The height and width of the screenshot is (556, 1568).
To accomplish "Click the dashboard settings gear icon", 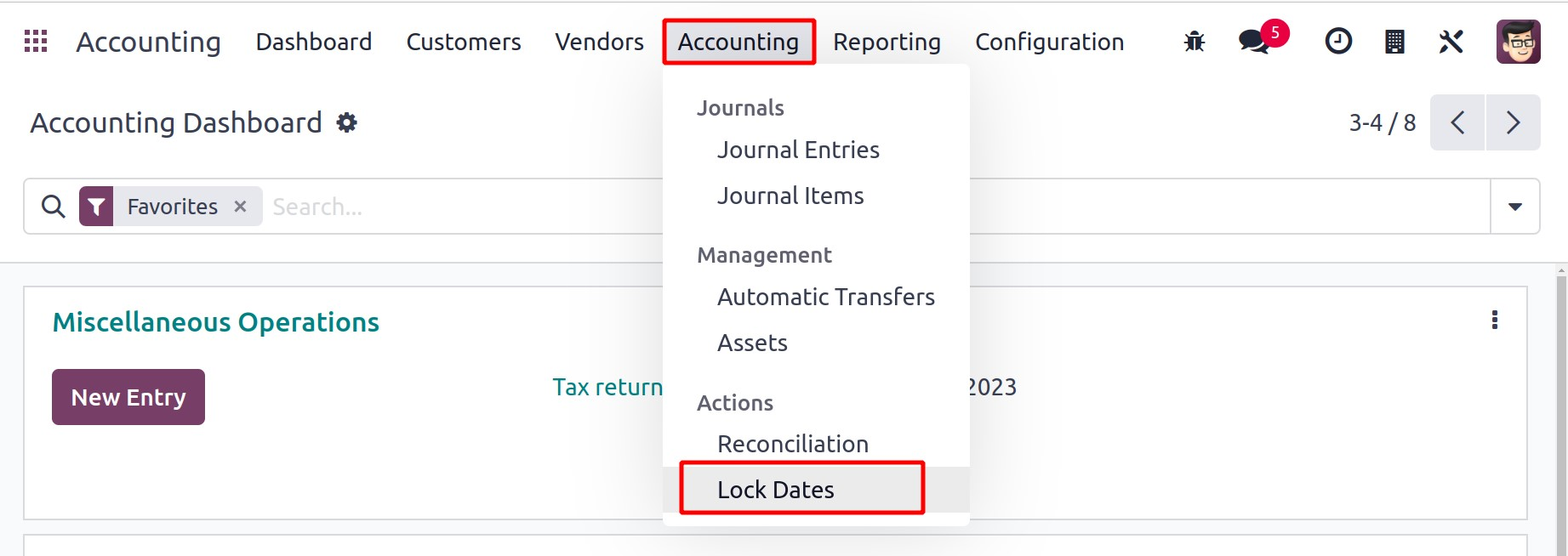I will pos(346,123).
